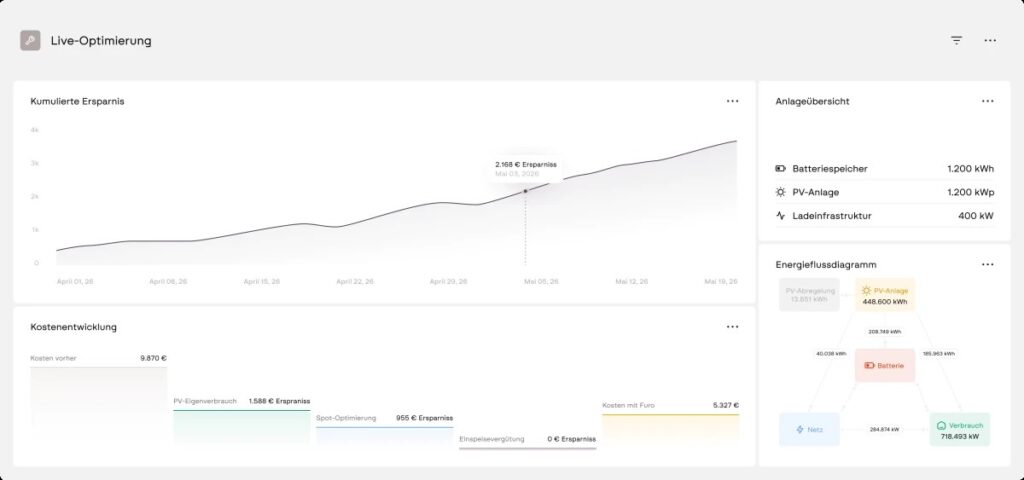The height and width of the screenshot is (480, 1024).
Task: Click the house icon in Verbrauch node
Action: (x=941, y=425)
